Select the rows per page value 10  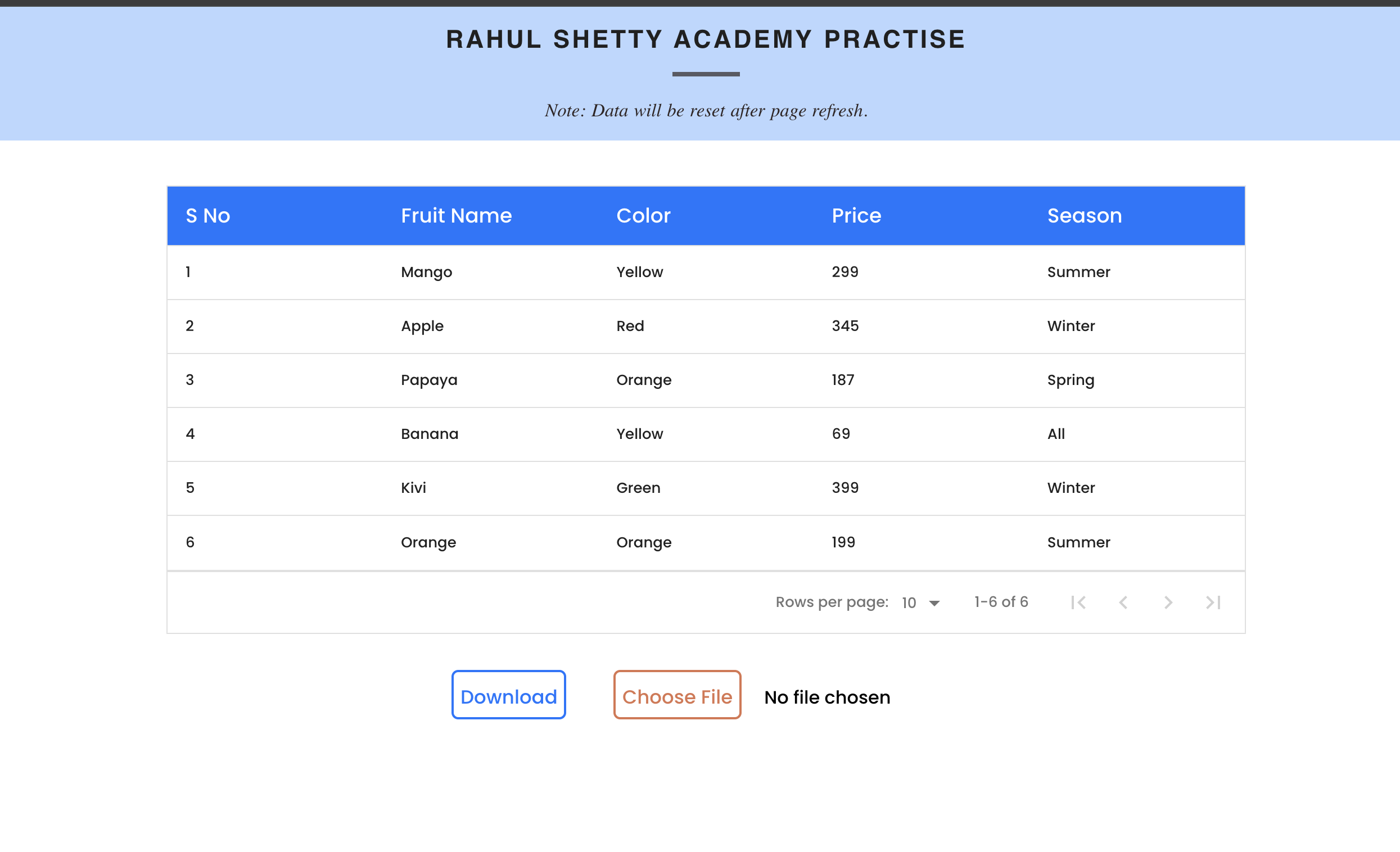(909, 603)
